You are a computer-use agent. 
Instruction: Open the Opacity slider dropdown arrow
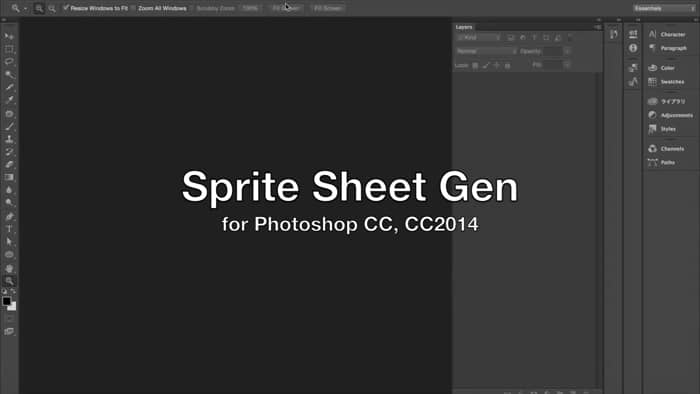567,51
